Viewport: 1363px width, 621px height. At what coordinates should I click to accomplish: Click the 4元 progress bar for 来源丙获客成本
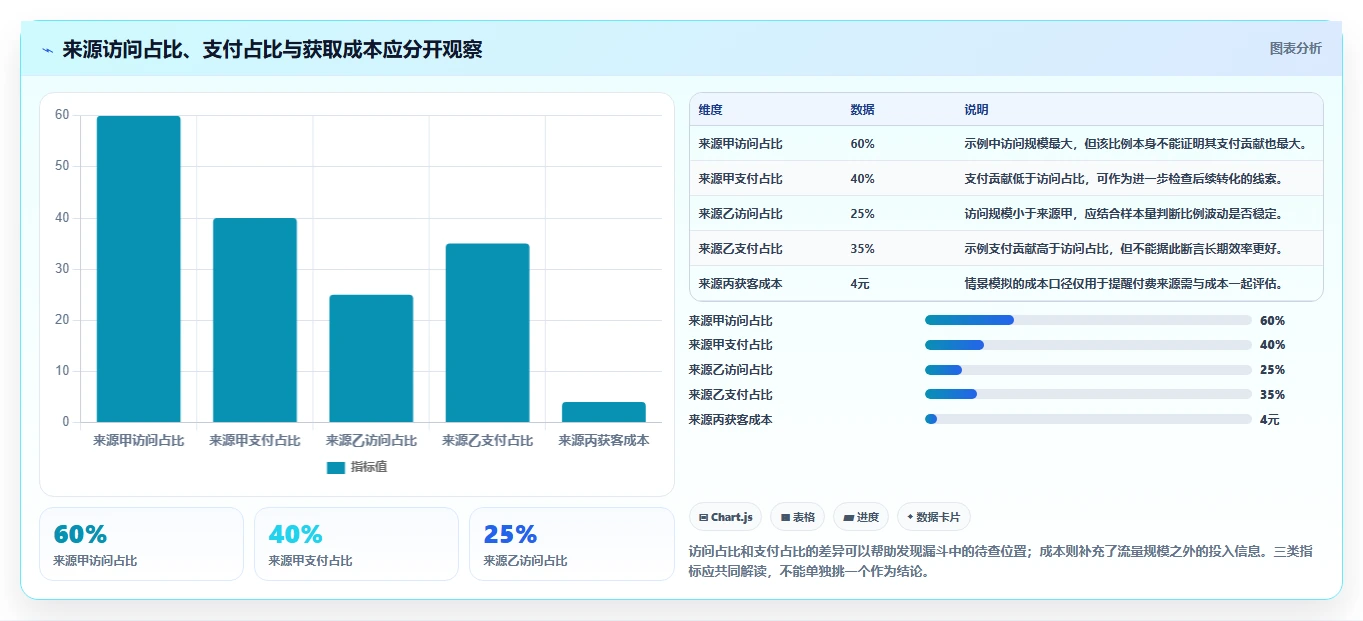pyautogui.click(x=1088, y=419)
